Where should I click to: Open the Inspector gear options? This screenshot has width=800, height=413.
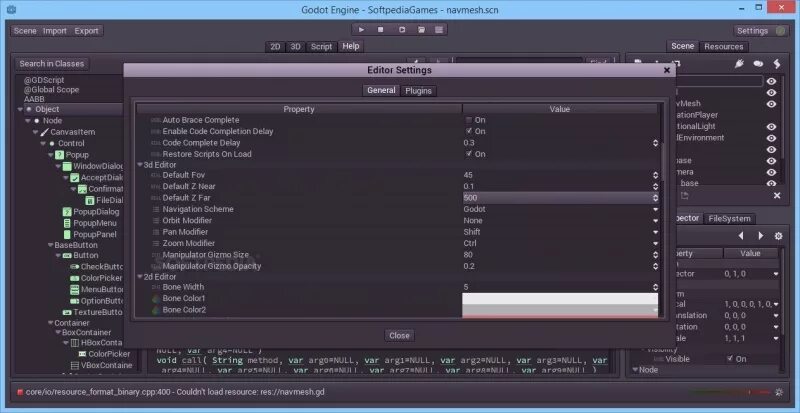[778, 236]
